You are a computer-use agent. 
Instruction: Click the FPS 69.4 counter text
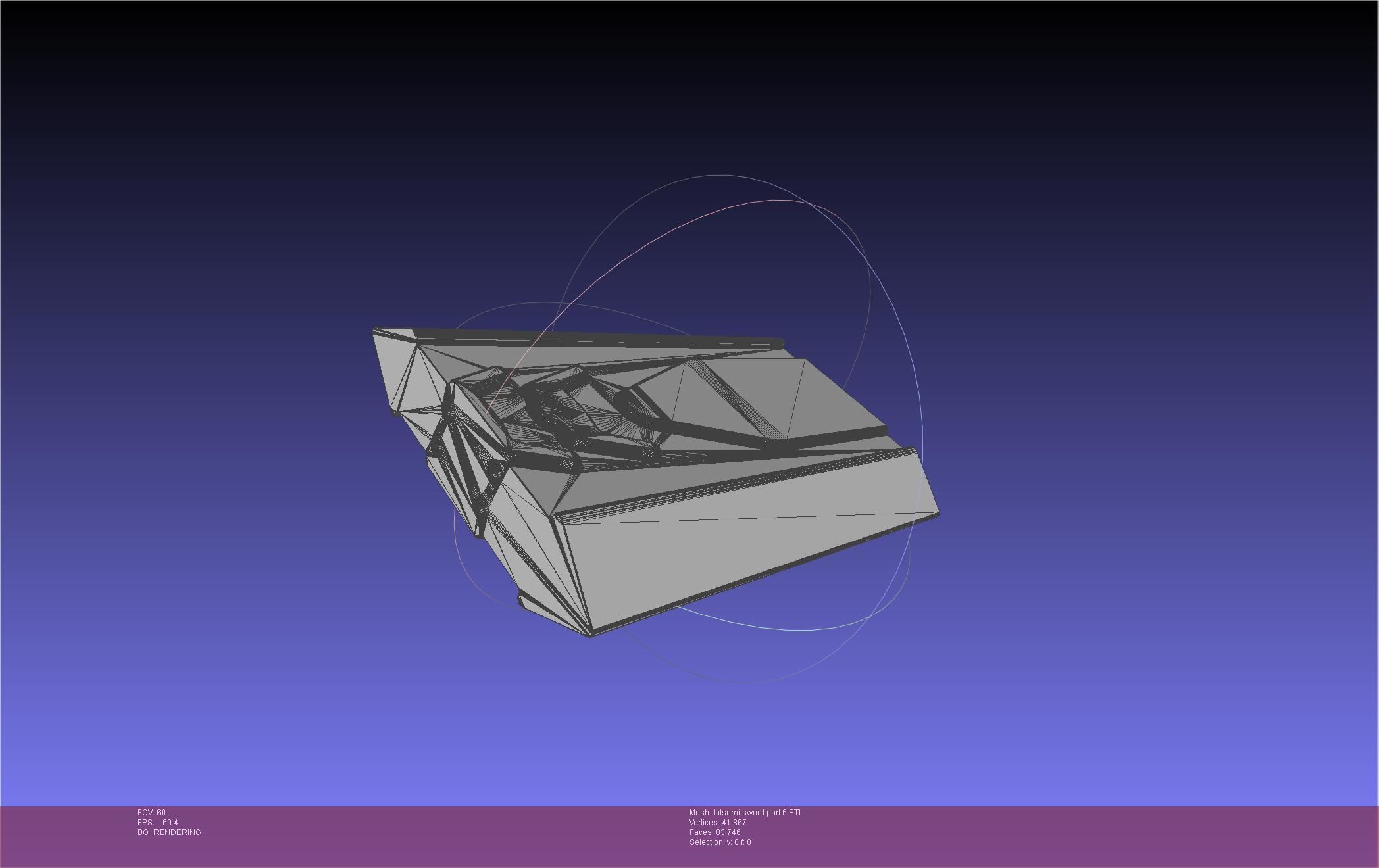(x=158, y=823)
